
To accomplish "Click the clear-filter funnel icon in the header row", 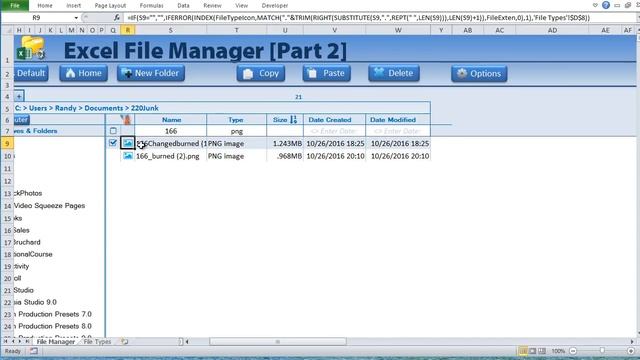I will 127,120.
